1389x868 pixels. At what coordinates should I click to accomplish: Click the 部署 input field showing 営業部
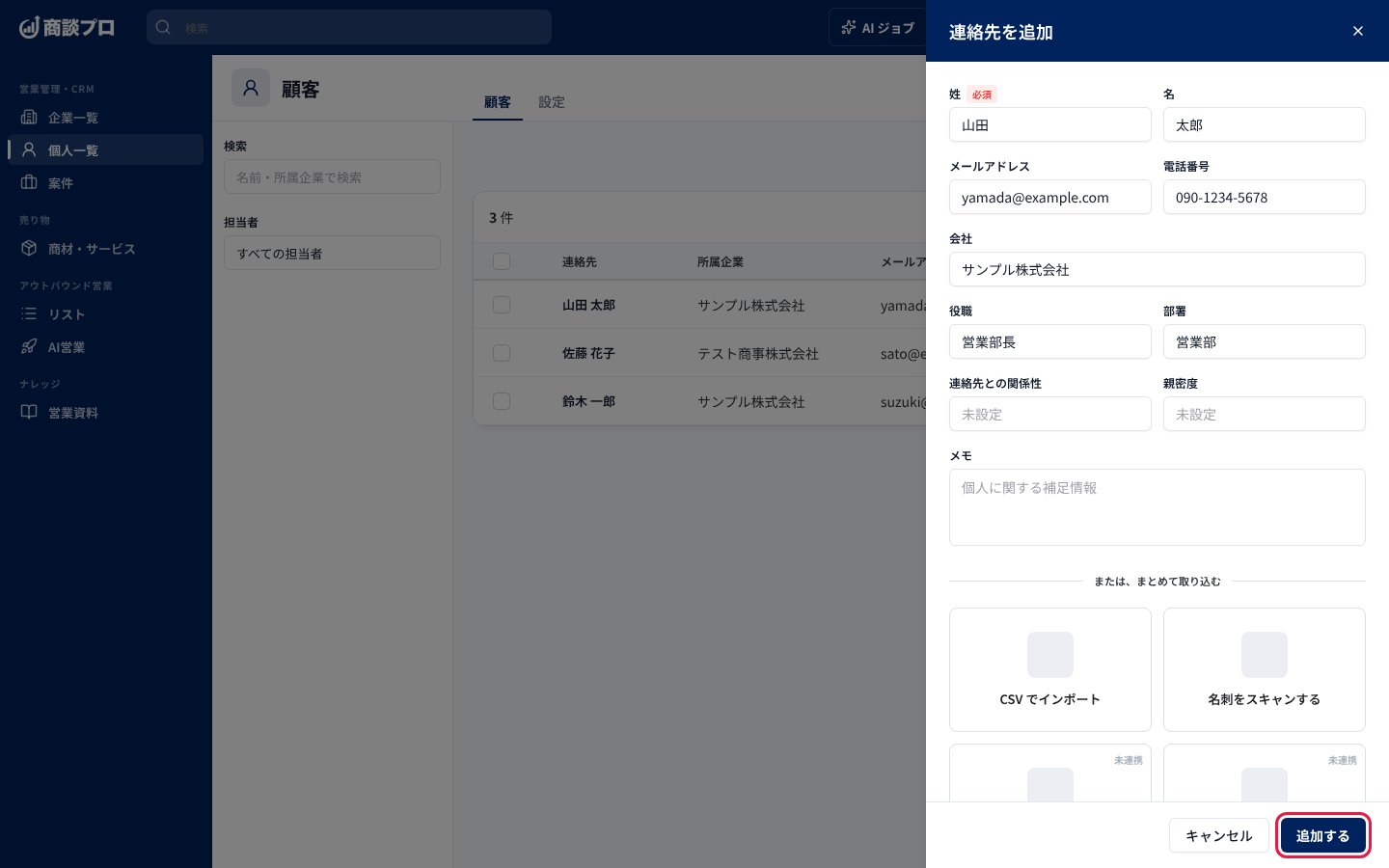tap(1265, 341)
